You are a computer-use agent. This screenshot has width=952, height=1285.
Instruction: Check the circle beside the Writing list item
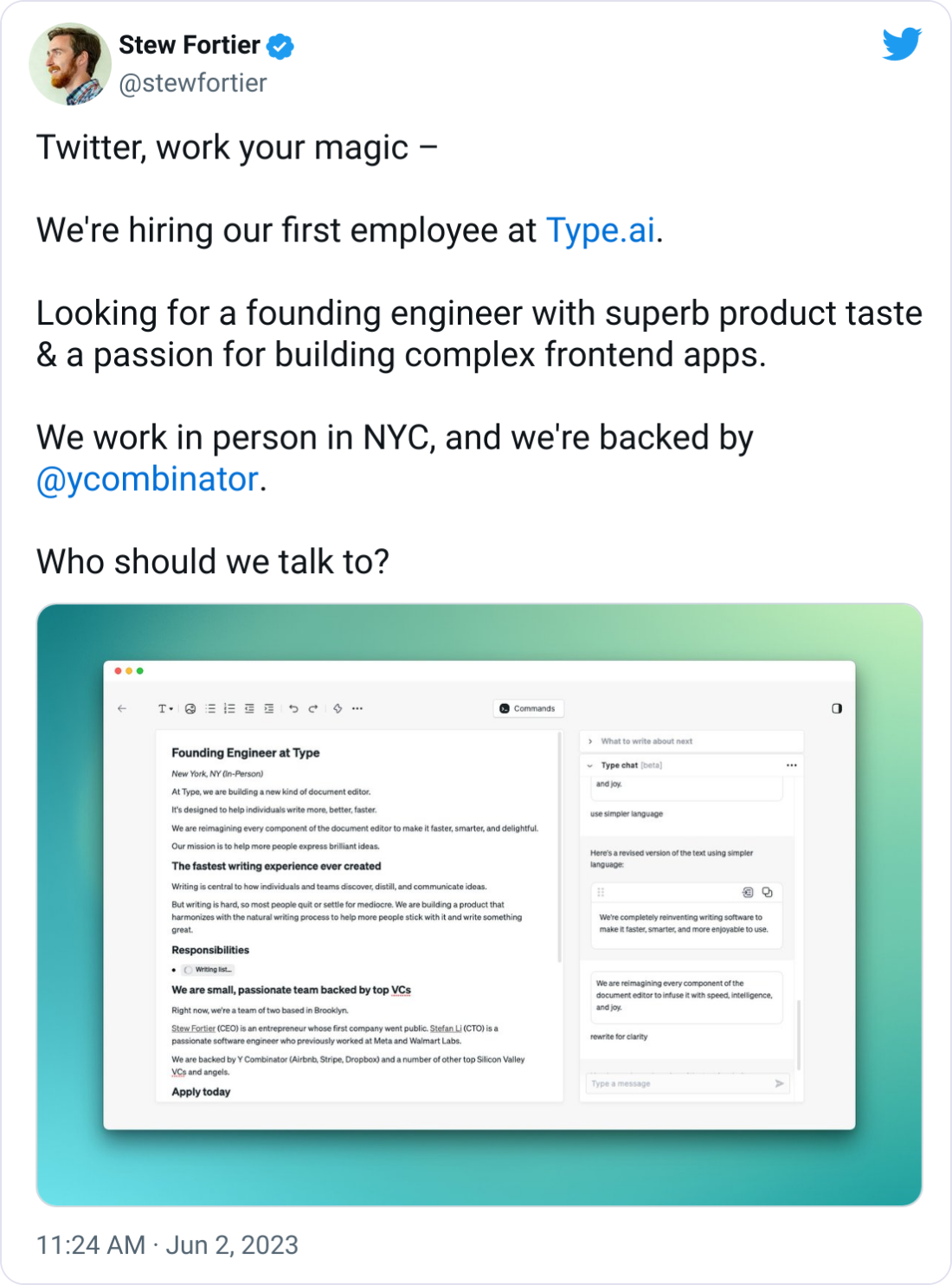coord(189,970)
